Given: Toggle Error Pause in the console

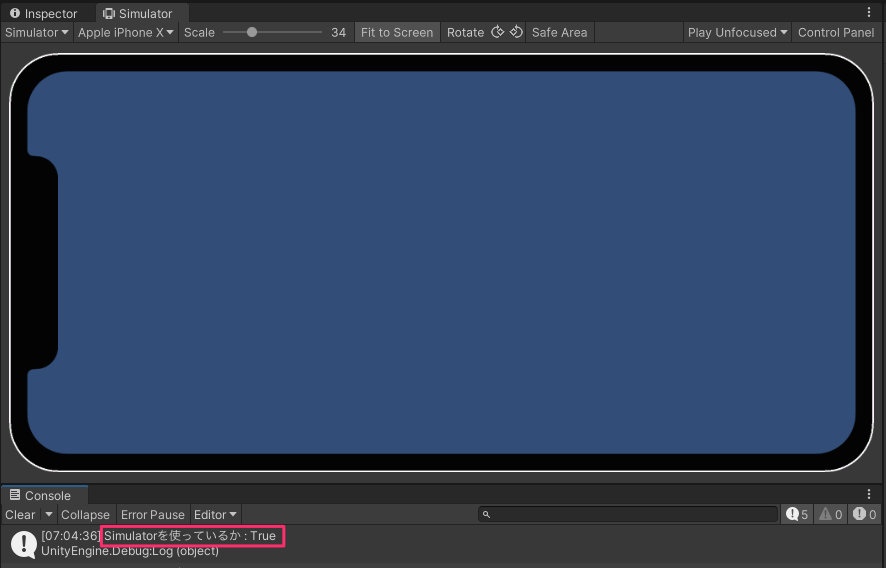Looking at the screenshot, I should [x=153, y=514].
